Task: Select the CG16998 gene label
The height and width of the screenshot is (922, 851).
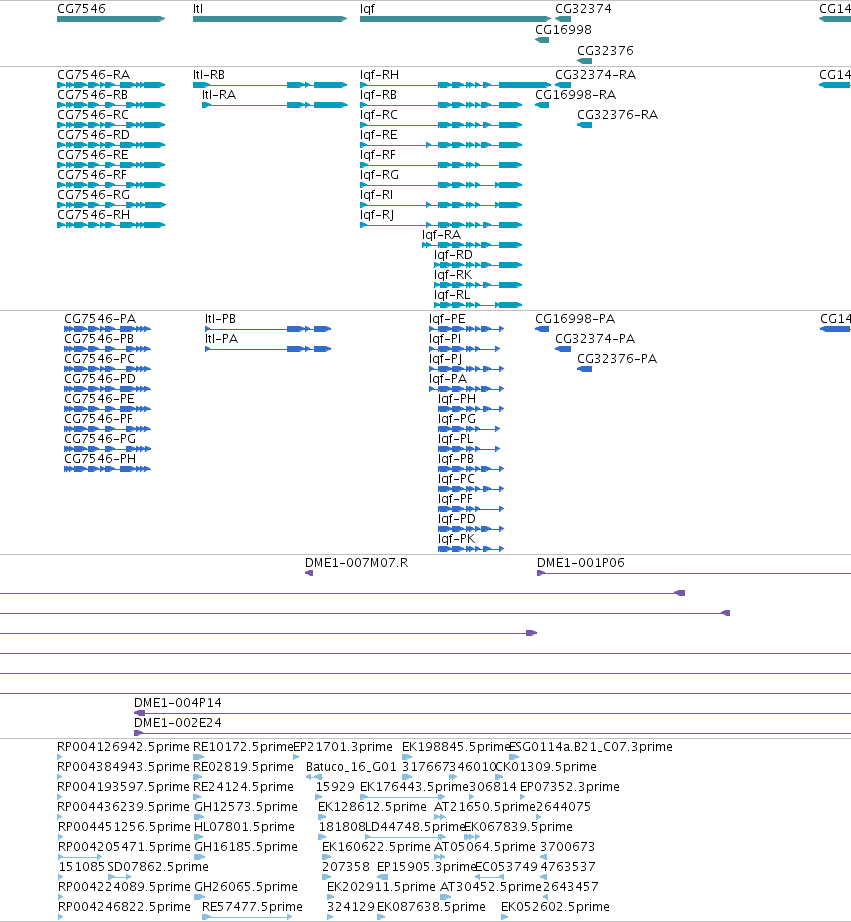Action: pyautogui.click(x=563, y=30)
